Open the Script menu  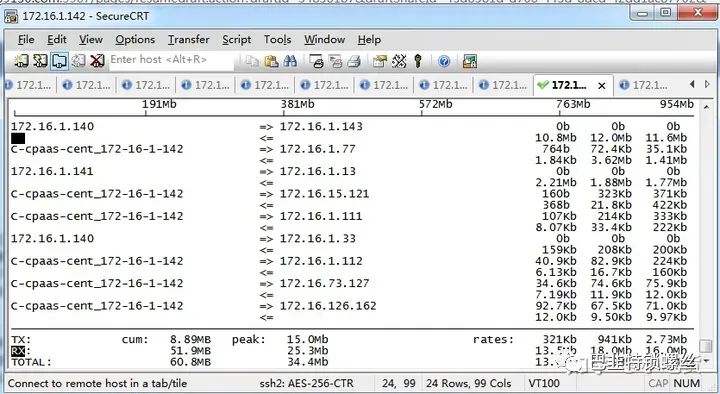[236, 39]
